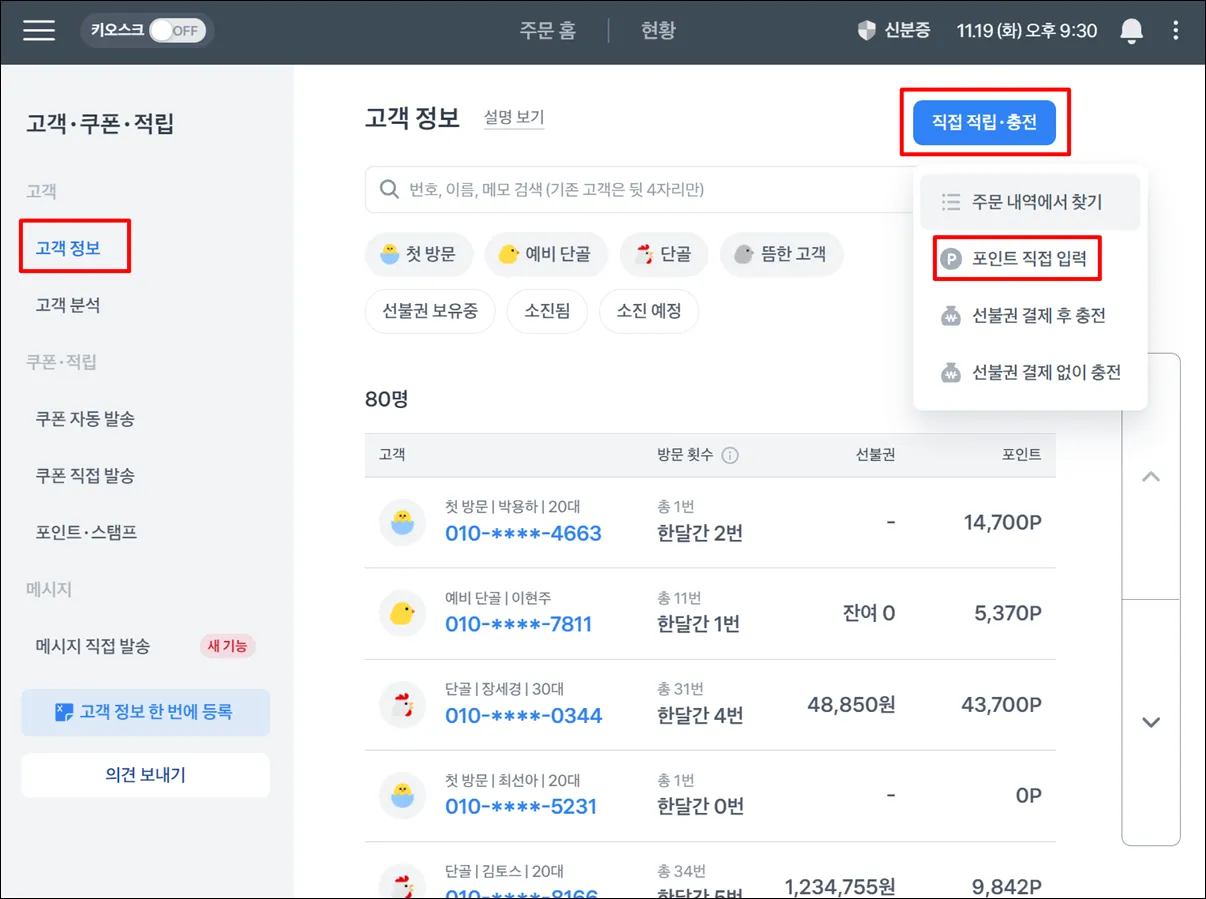1206x899 pixels.
Task: Click the 고객 정보 한 번에 등록 button
Action: click(146, 712)
